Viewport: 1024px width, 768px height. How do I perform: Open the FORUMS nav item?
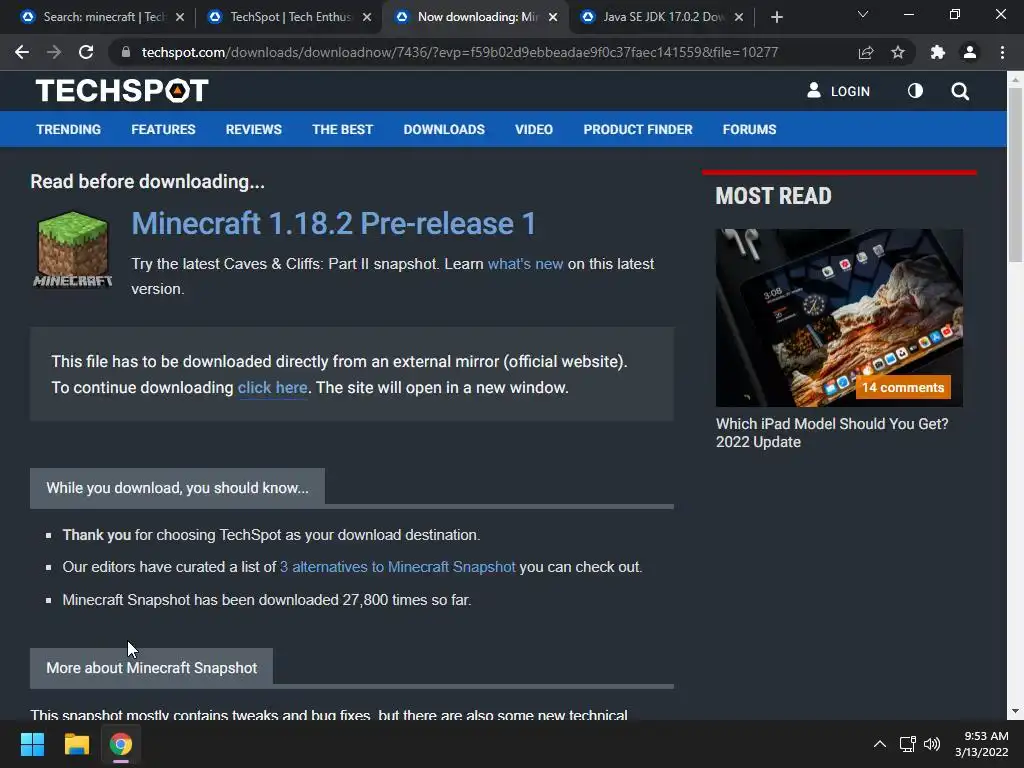point(749,129)
